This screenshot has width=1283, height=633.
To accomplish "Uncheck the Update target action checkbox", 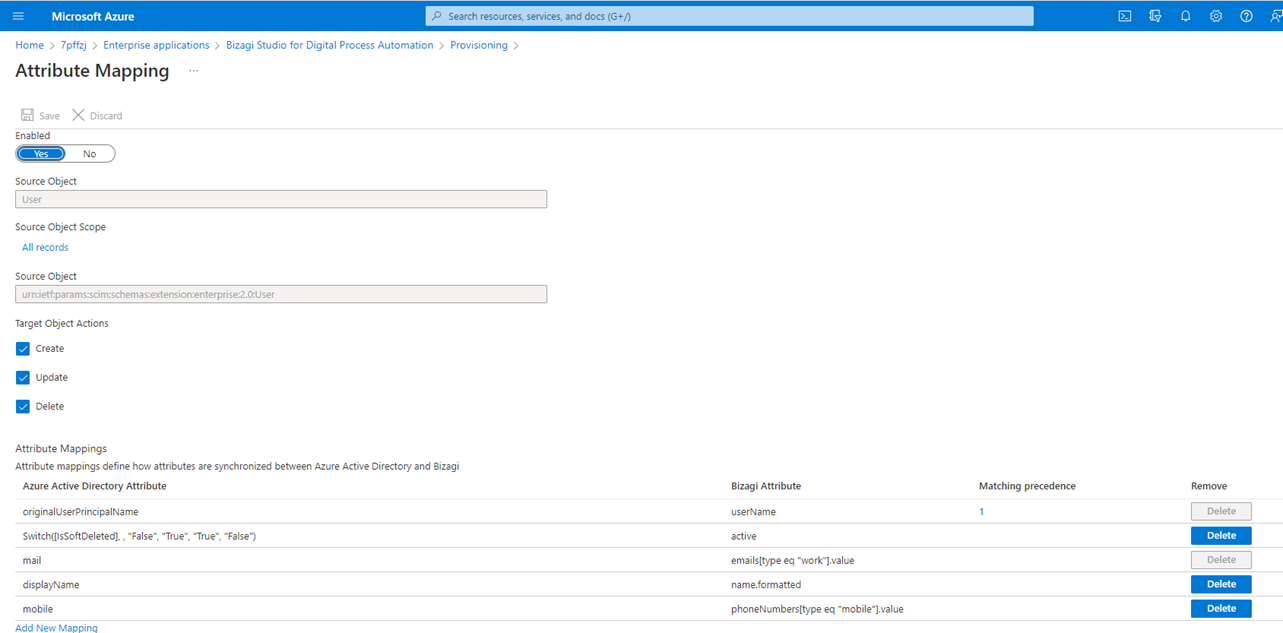I will pos(23,378).
